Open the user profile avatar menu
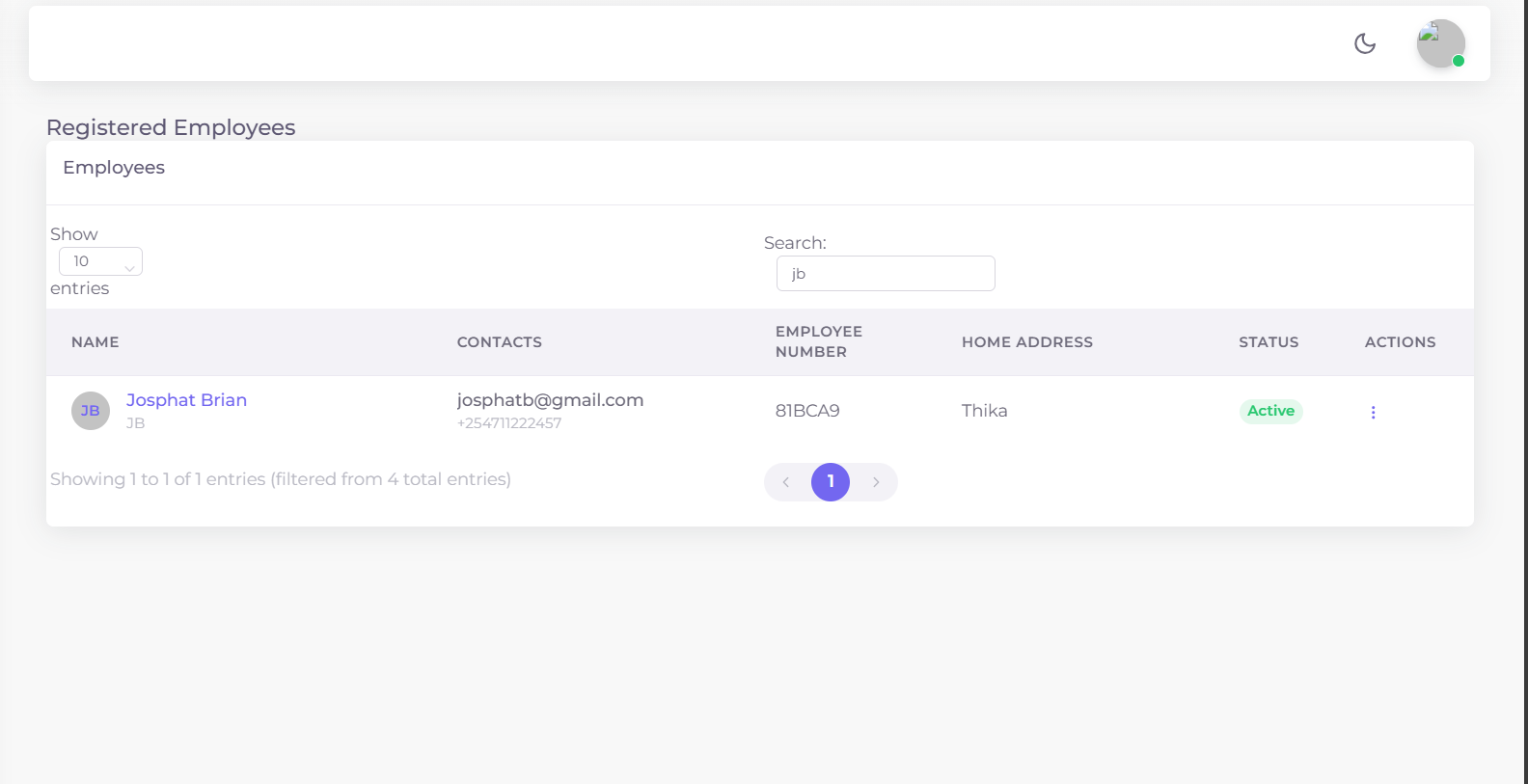1528x784 pixels. 1440,43
